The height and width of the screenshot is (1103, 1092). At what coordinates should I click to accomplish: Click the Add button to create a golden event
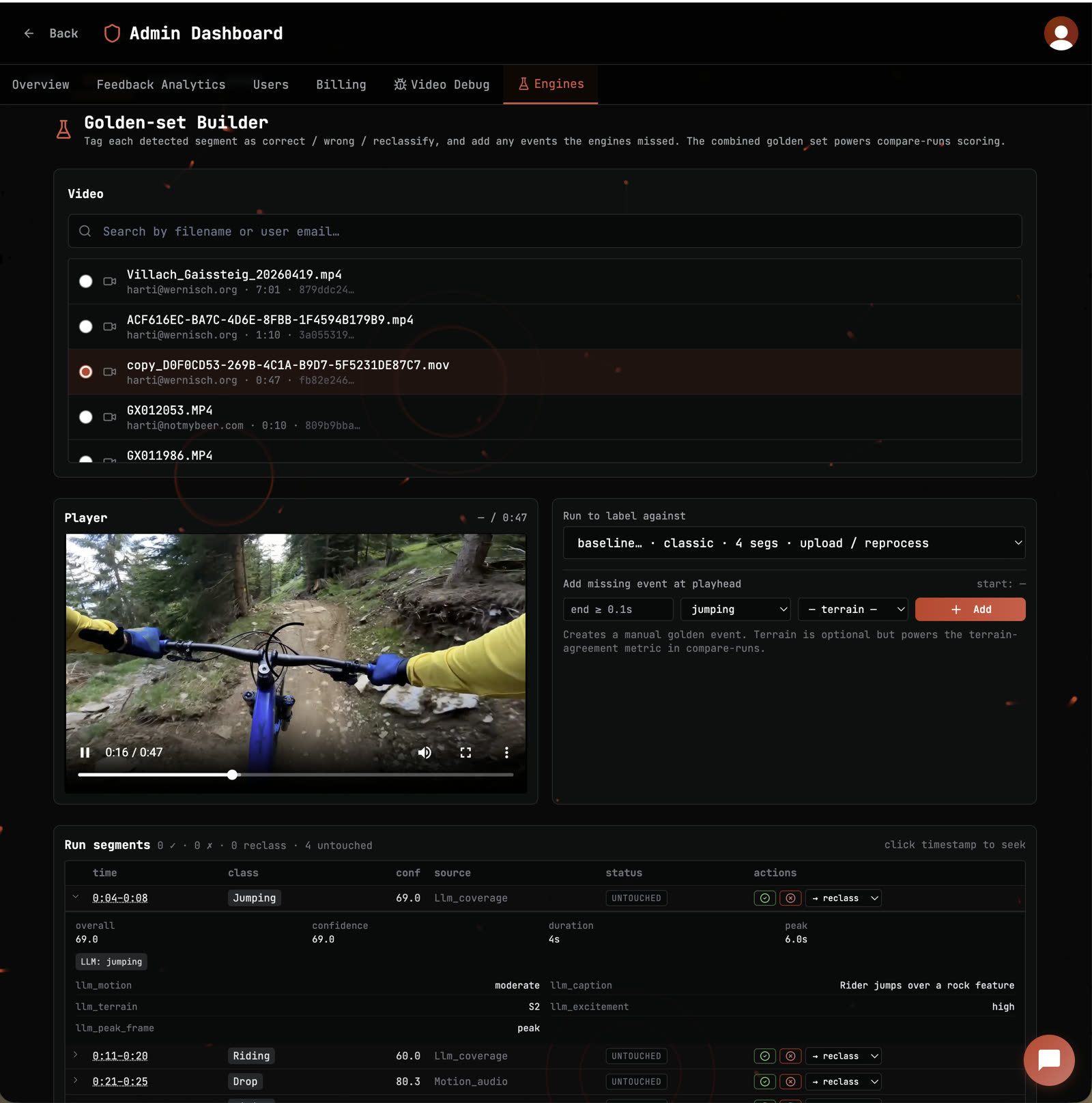pyautogui.click(x=971, y=609)
